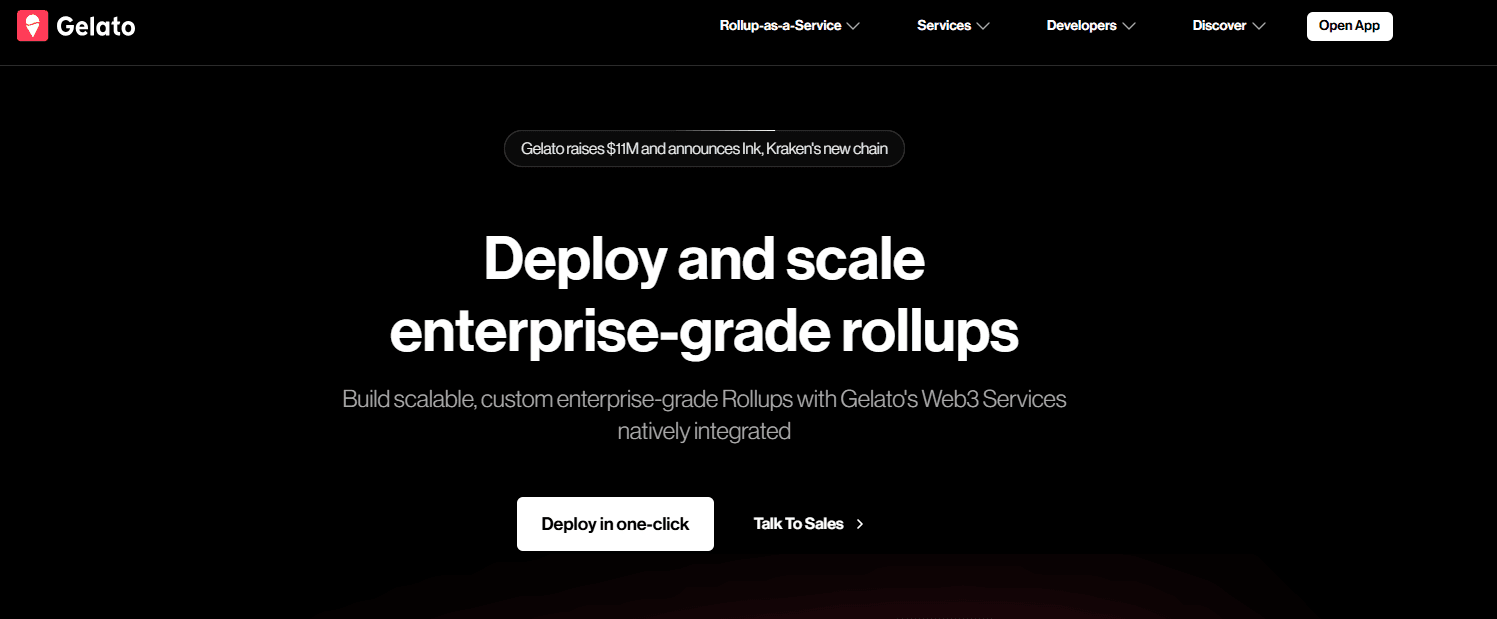Click the arrow icon after Talk To Sales
This screenshot has height=619, width=1497.
point(860,524)
